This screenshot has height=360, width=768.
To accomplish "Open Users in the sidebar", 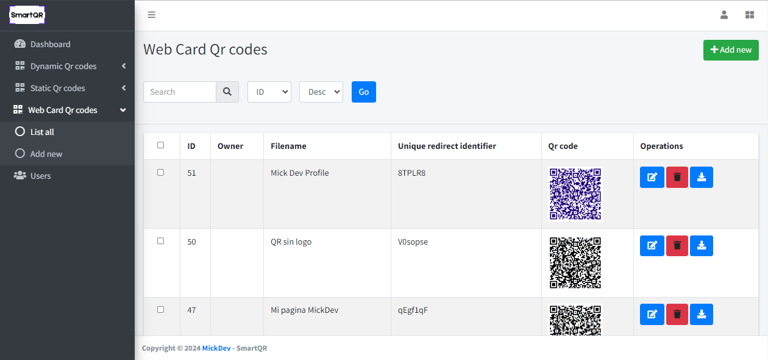I will point(67,175).
